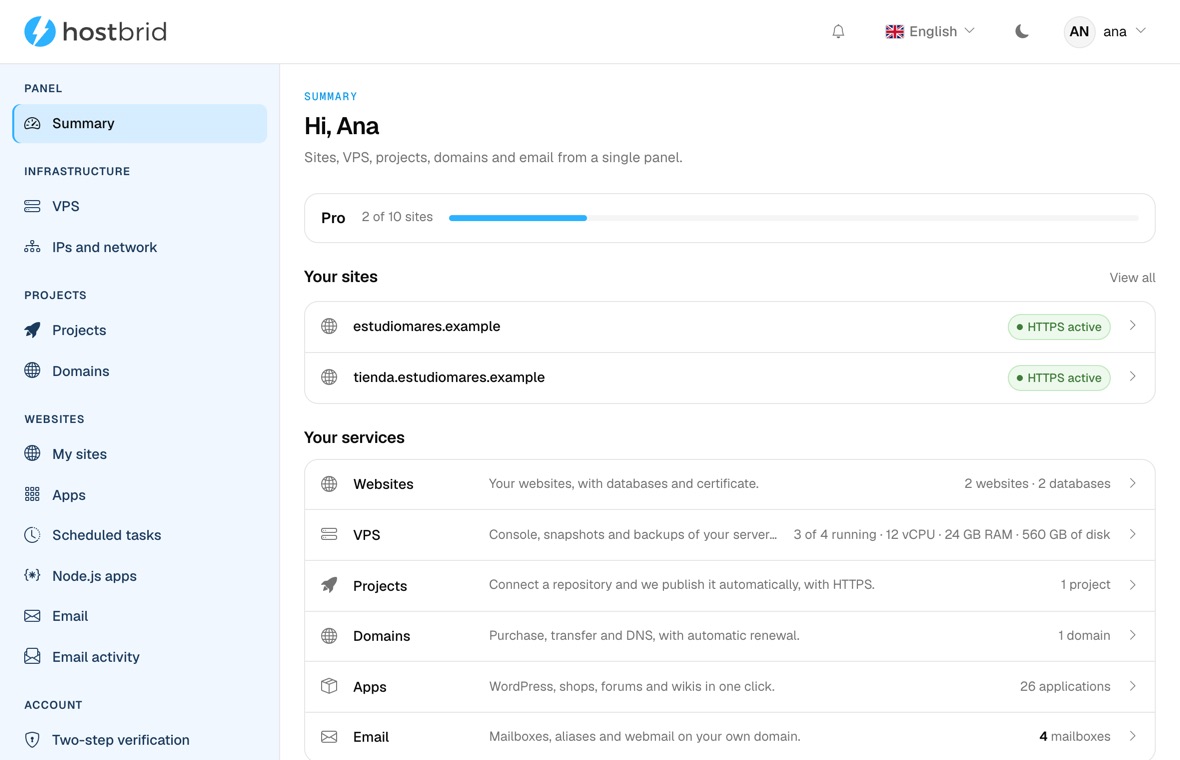Viewport: 1180px width, 760px height.
Task: Click the globe icon beside tienda.estudiomares.example
Action: coord(329,377)
